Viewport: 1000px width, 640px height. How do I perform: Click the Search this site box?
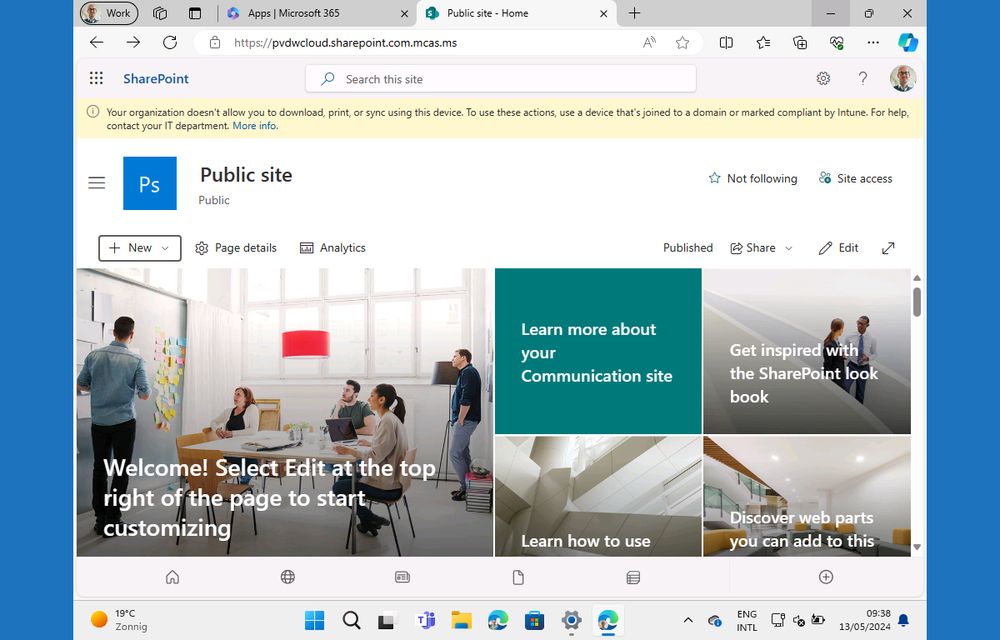(501, 79)
